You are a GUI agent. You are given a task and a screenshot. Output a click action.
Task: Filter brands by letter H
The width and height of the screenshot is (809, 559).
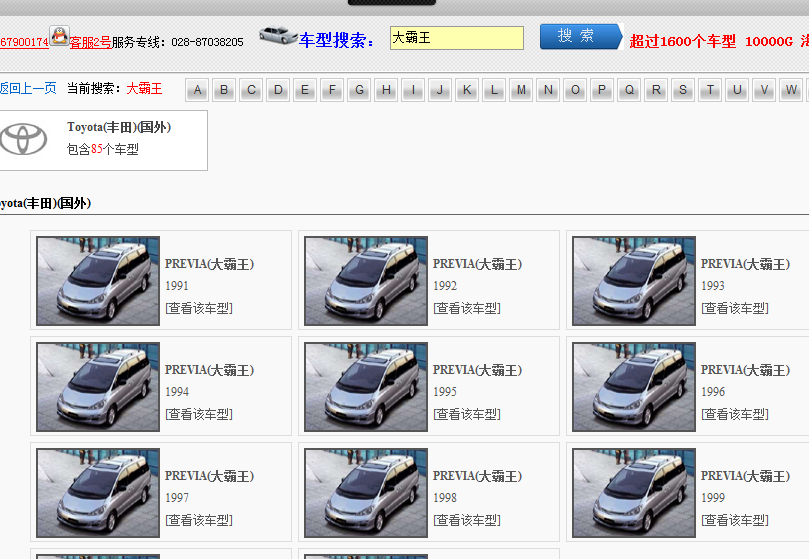point(386,90)
